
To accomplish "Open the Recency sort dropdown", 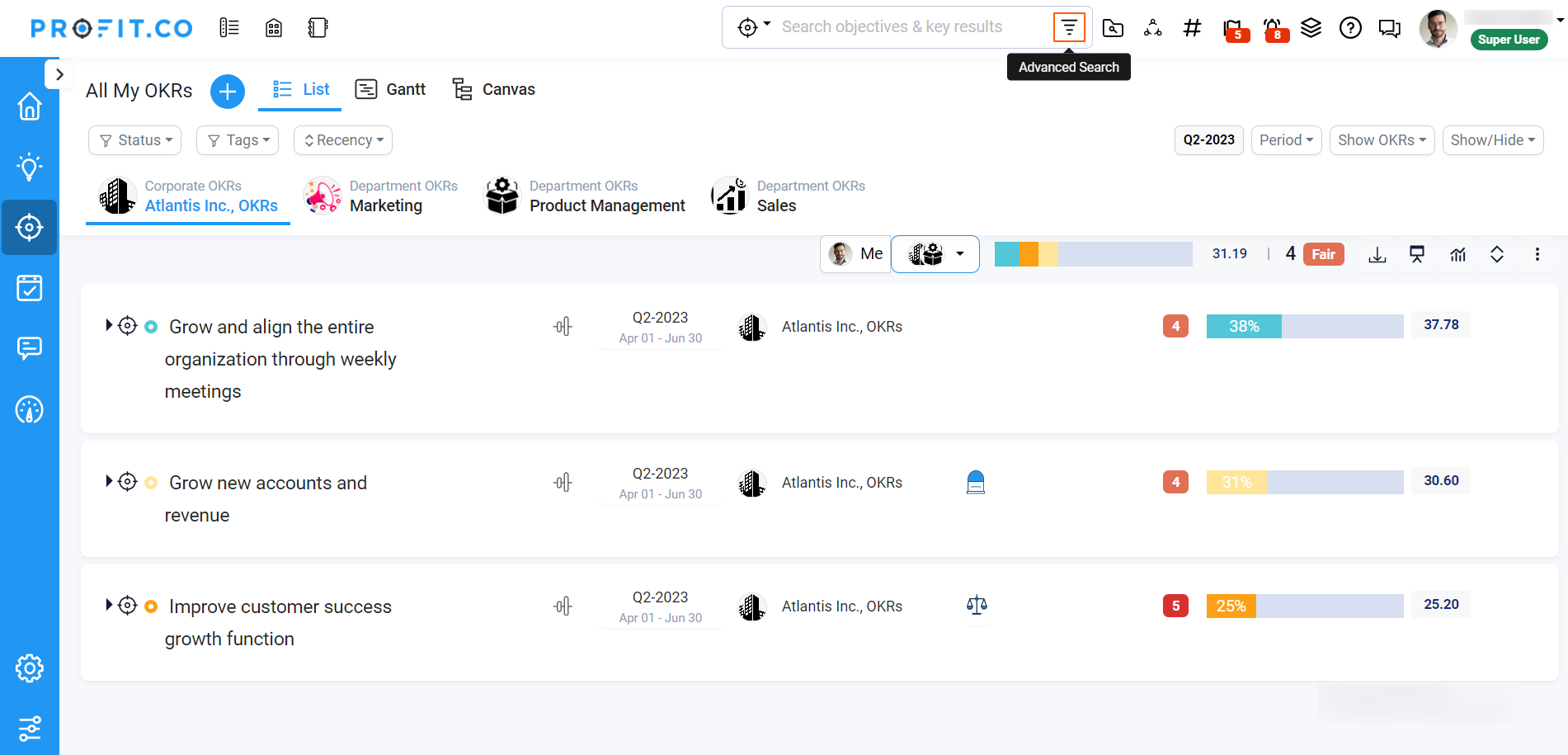I will 343,140.
